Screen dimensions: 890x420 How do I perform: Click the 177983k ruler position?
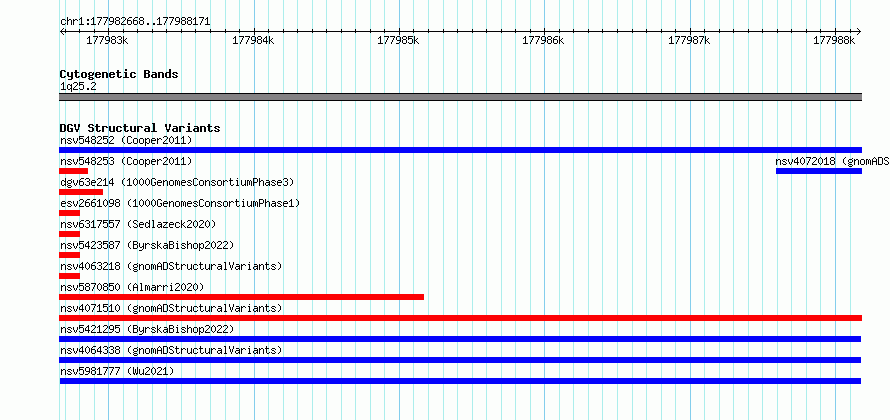[107, 40]
